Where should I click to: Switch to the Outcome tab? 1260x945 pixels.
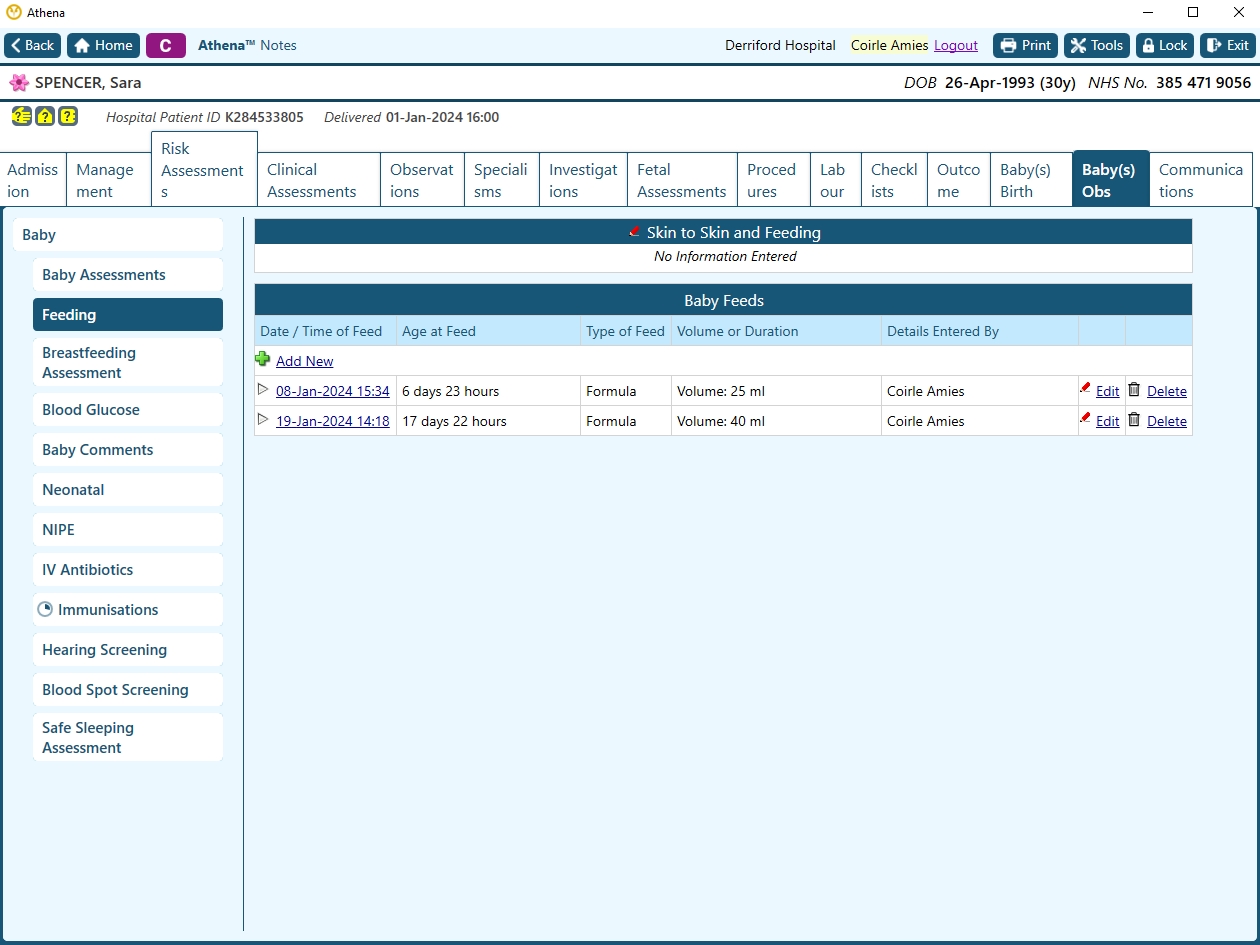pos(959,180)
